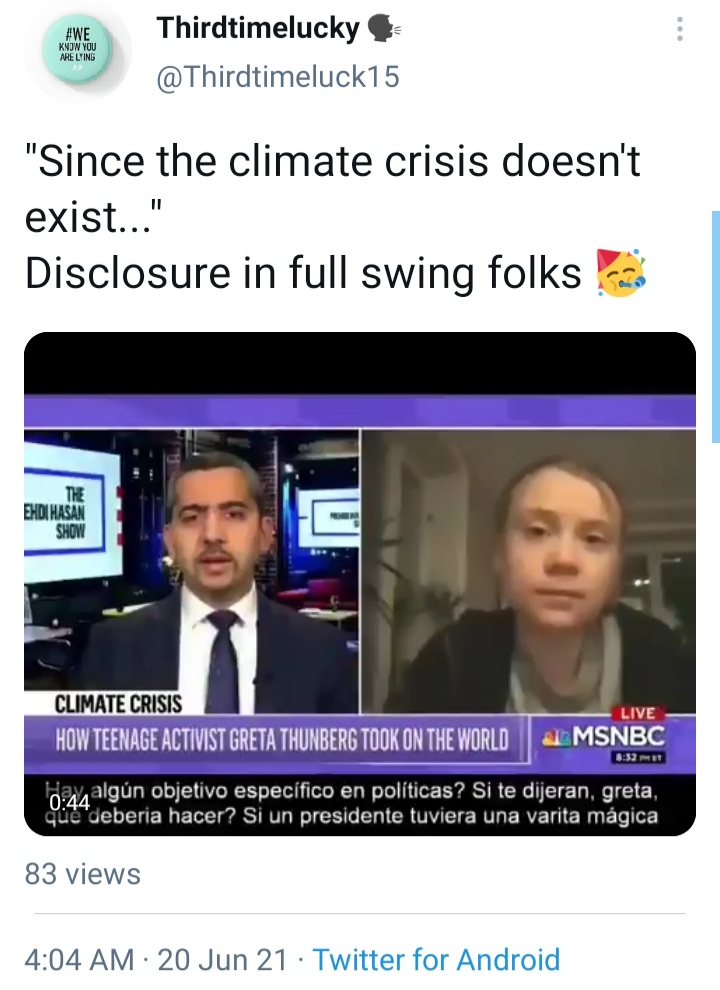
Task: Open the three-dot tweet options menu
Action: click(x=680, y=29)
